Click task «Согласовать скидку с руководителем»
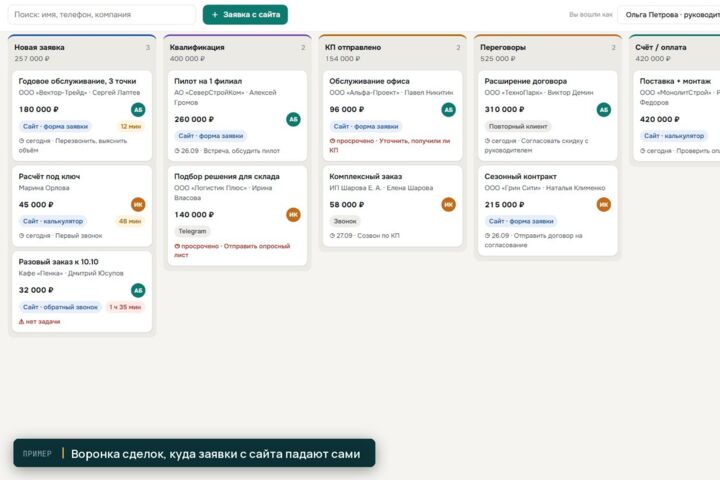Image resolution: width=720 pixels, height=480 pixels. click(x=536, y=145)
